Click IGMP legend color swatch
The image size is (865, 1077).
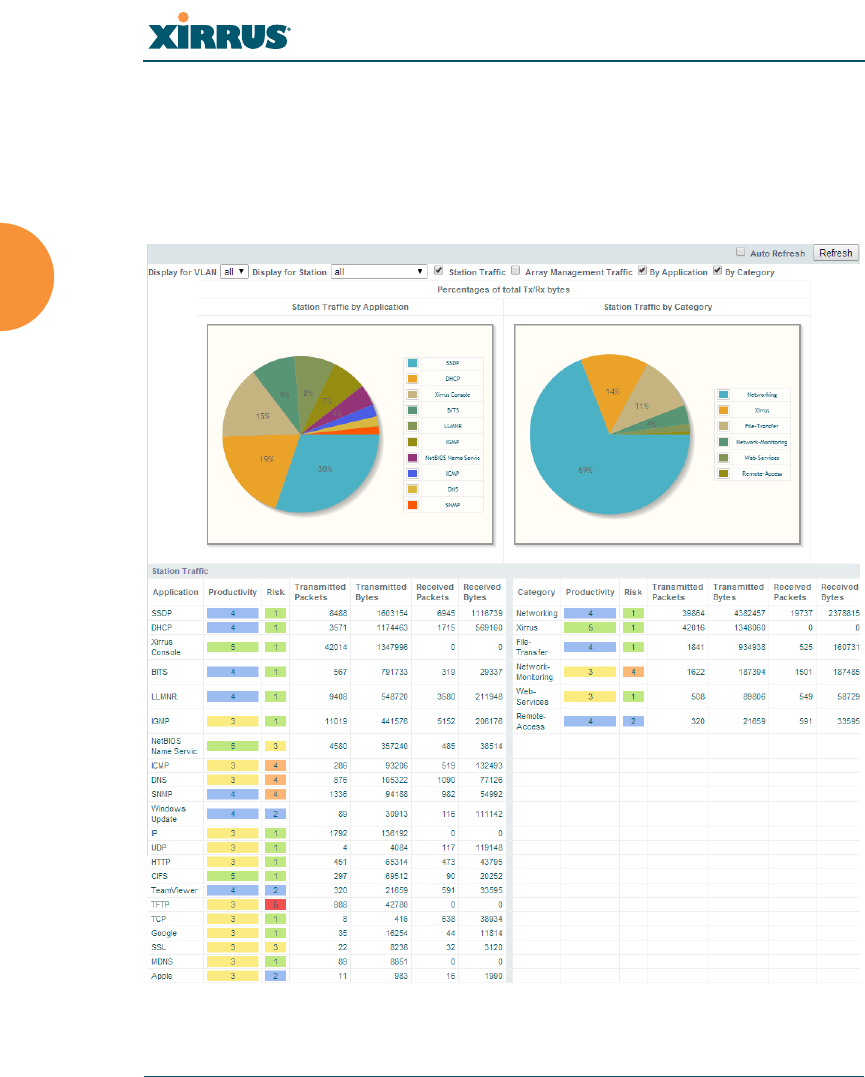pos(412,442)
